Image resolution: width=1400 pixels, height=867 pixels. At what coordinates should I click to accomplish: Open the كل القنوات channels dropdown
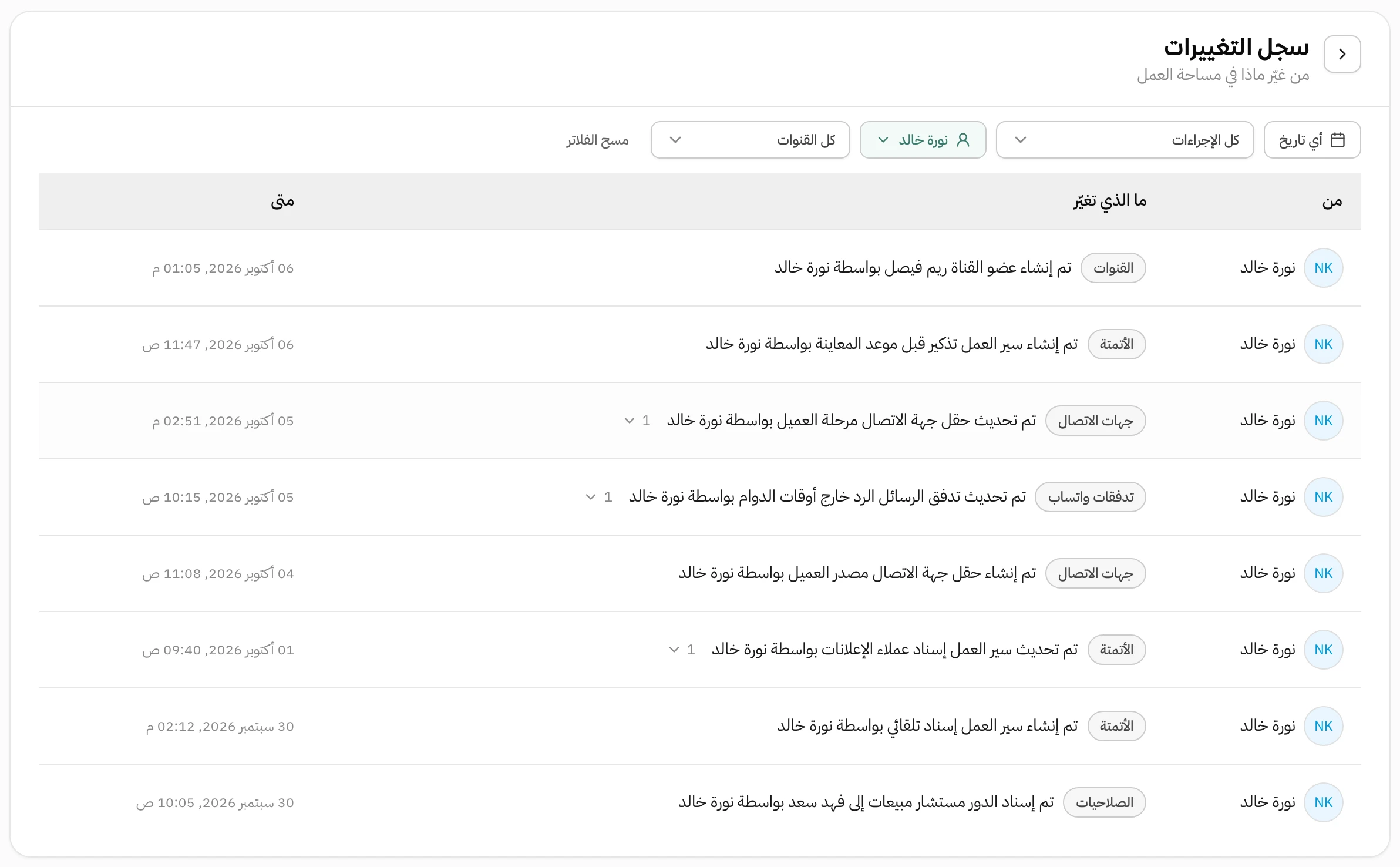(x=750, y=140)
